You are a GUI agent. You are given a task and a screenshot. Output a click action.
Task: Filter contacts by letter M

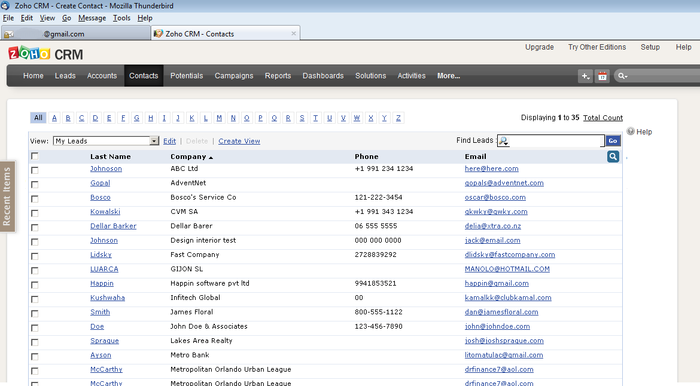point(219,118)
